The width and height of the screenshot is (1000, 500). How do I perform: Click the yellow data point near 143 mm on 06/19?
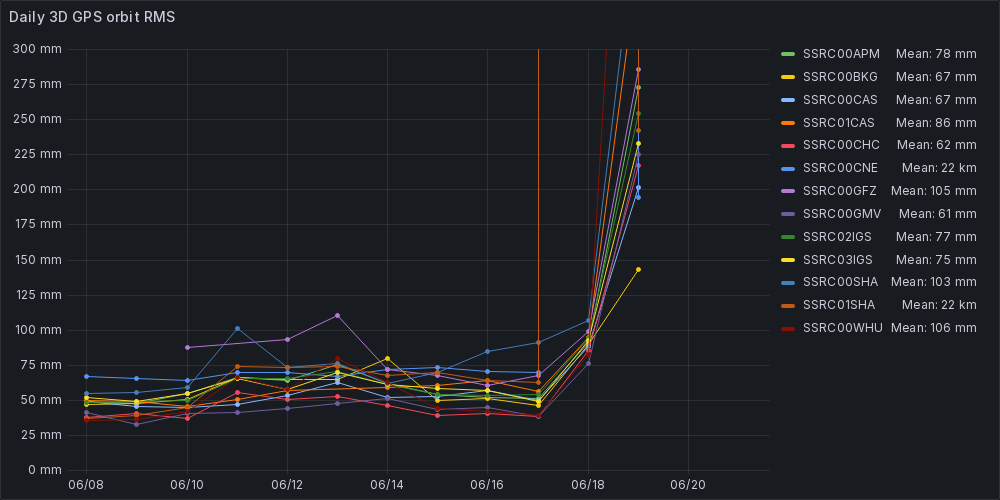pos(638,269)
